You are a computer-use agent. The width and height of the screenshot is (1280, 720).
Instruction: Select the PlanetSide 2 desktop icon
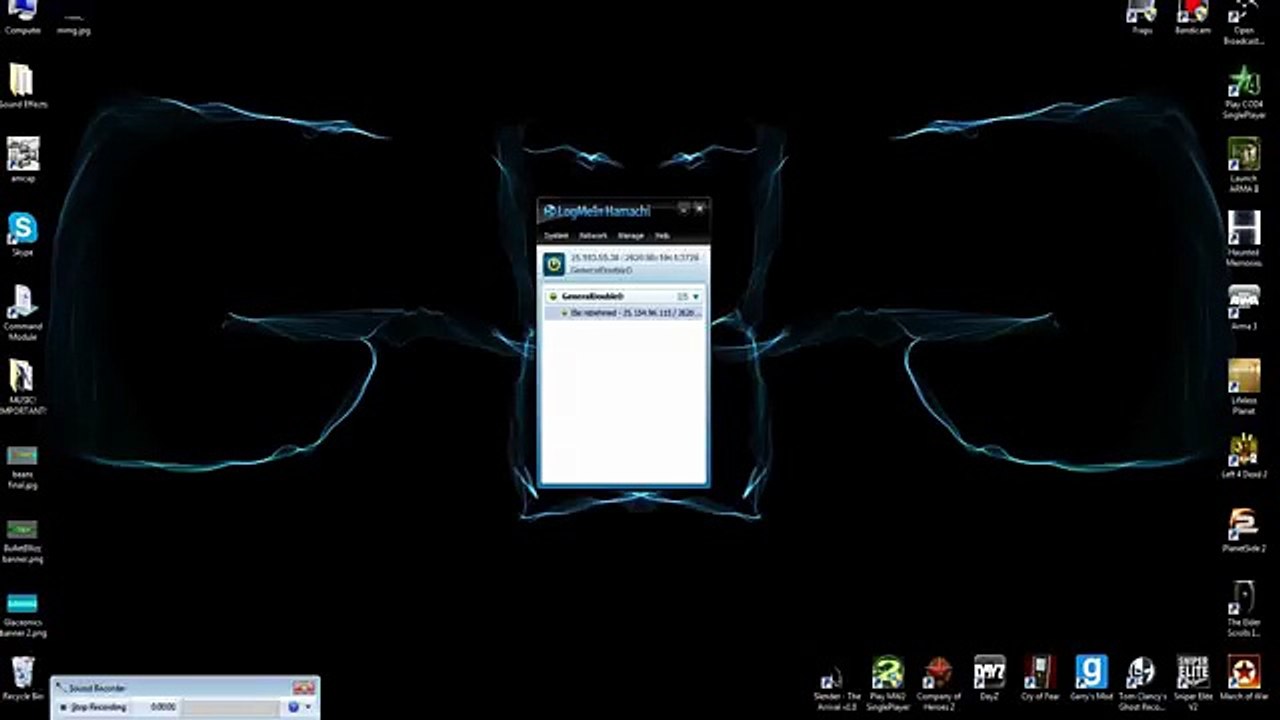click(x=1244, y=530)
